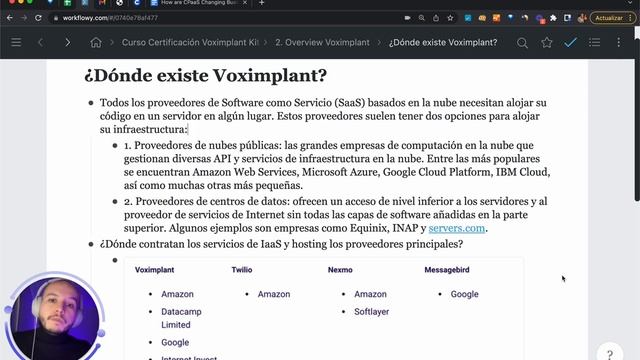Click Amazon under Twilio
The image size is (640, 360).
pos(274,294)
